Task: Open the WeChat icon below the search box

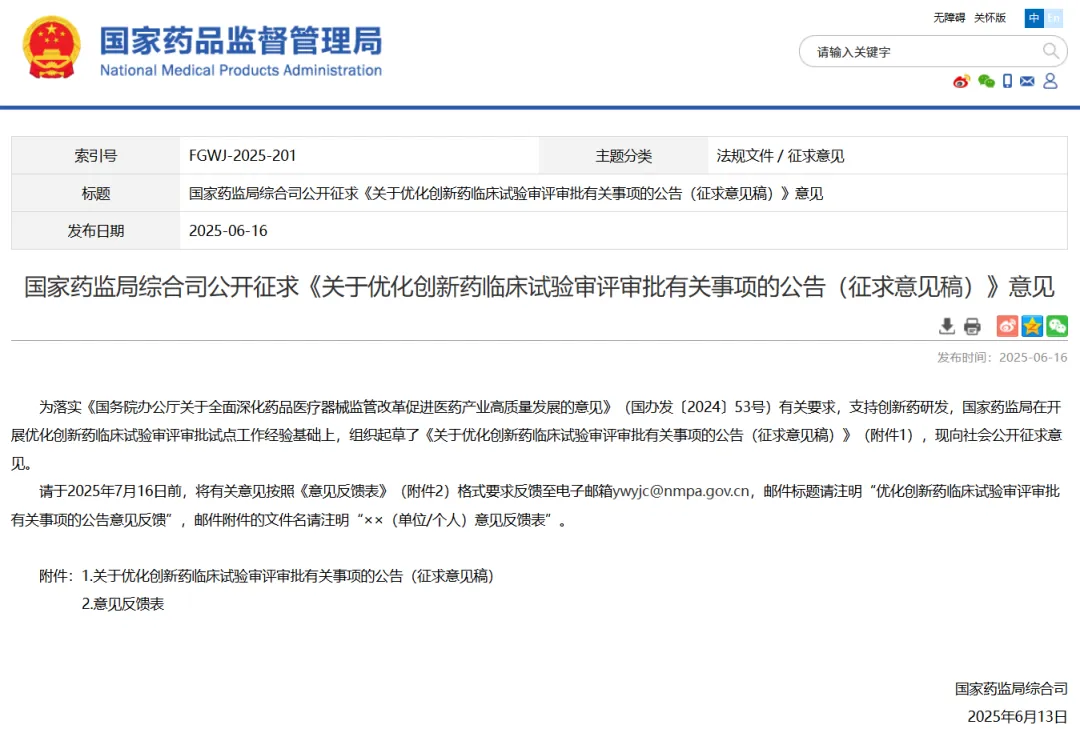Action: (986, 81)
